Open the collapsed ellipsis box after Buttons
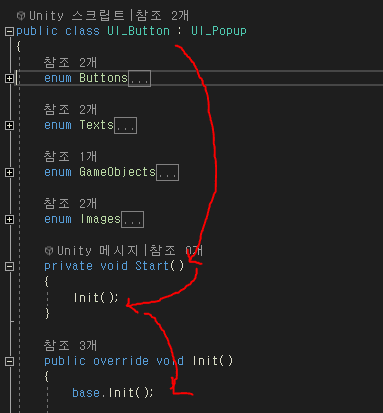The width and height of the screenshot is (383, 413). [x=140, y=79]
